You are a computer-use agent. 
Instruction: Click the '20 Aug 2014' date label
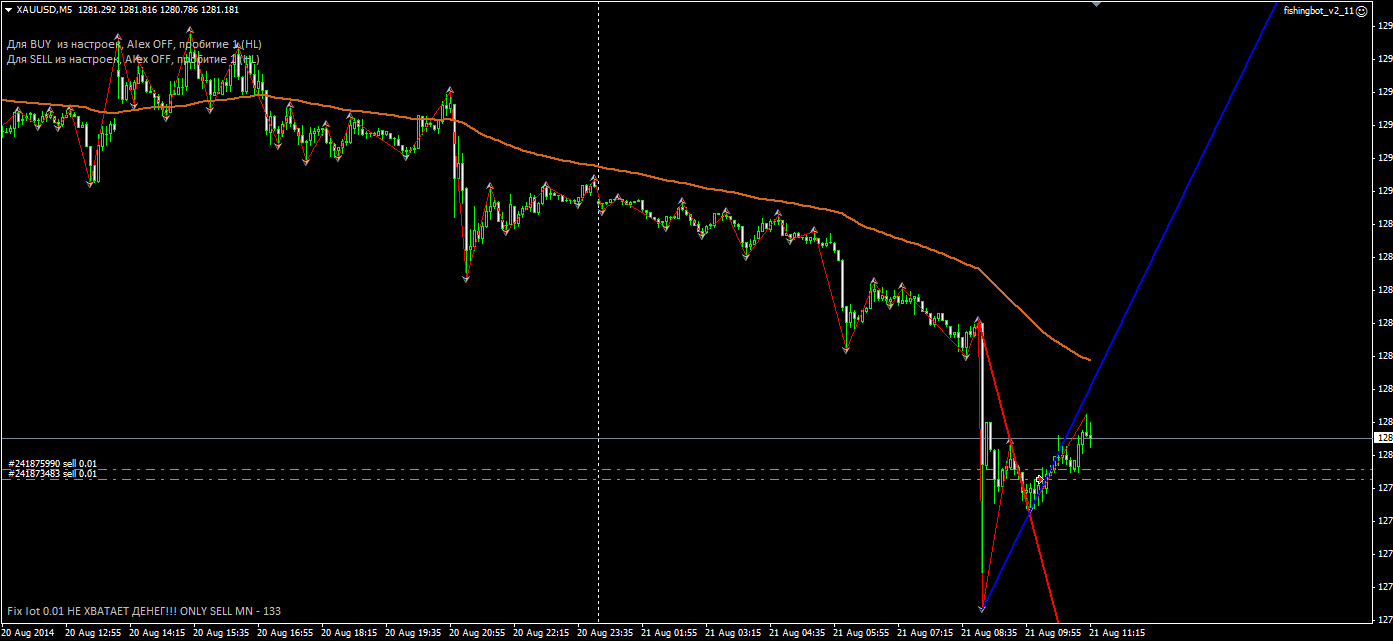28,633
